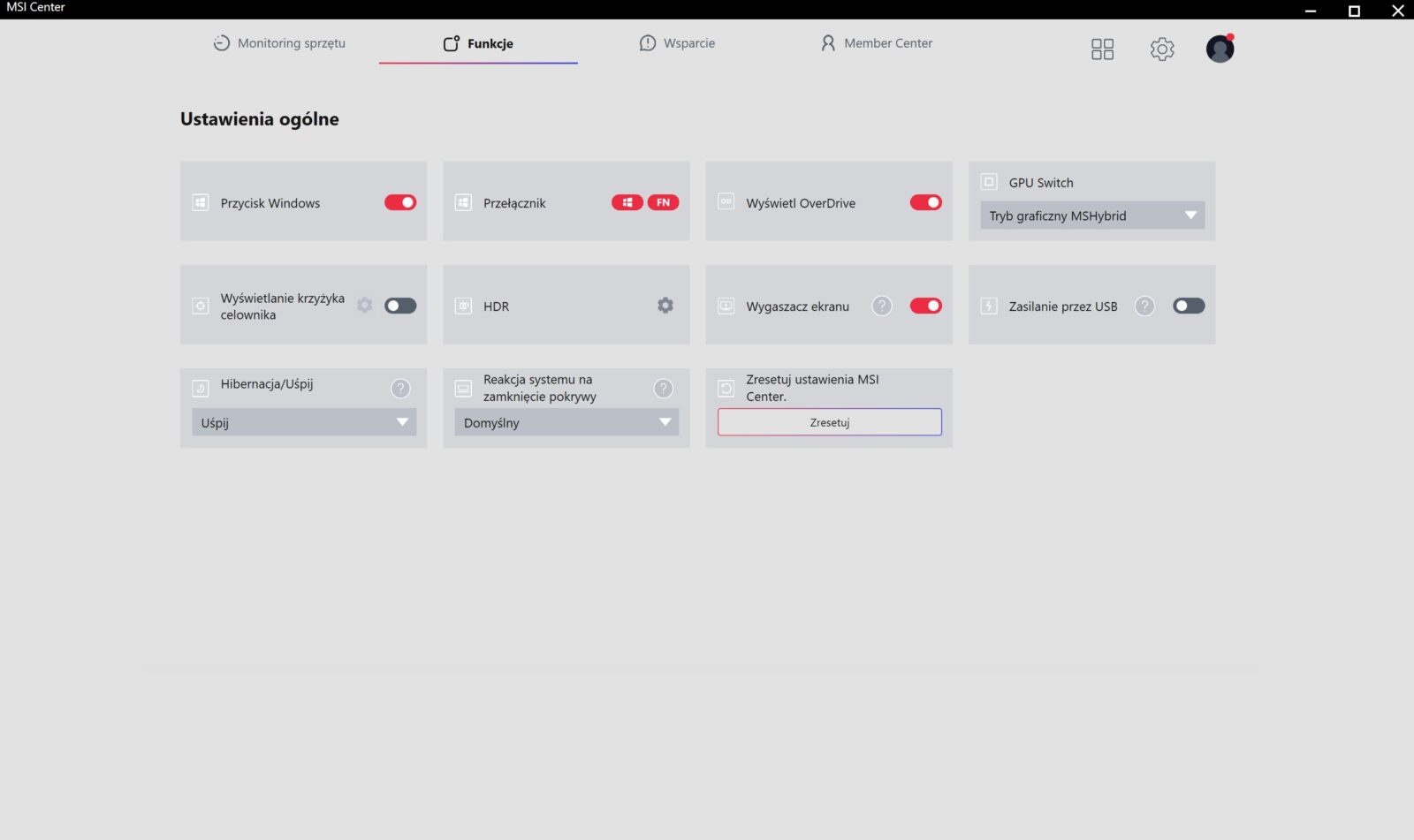Show help for Hibernacja/Uśpij
The image size is (1414, 840).
(400, 389)
